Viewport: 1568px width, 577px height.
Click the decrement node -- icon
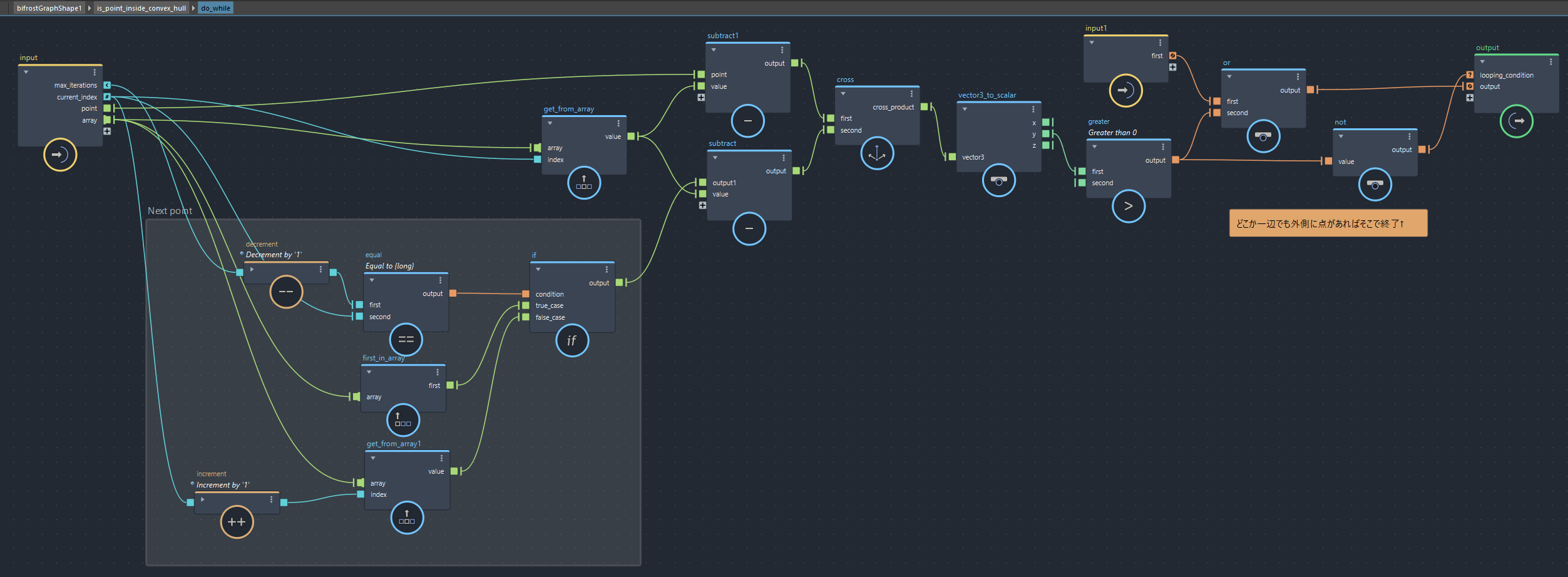click(x=286, y=292)
